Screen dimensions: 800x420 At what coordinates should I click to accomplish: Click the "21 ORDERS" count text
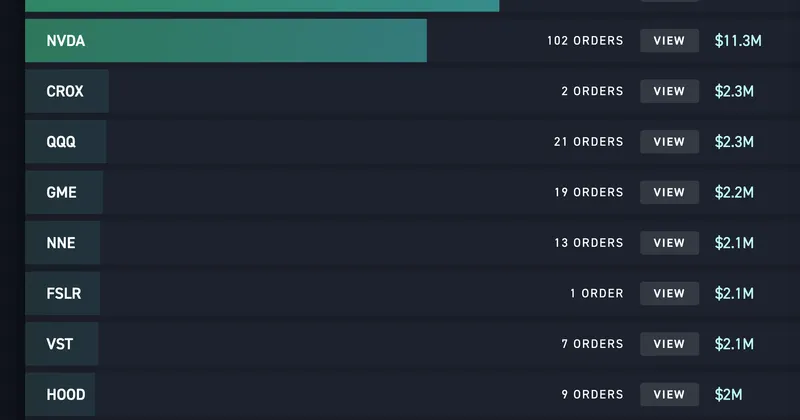[x=588, y=142]
